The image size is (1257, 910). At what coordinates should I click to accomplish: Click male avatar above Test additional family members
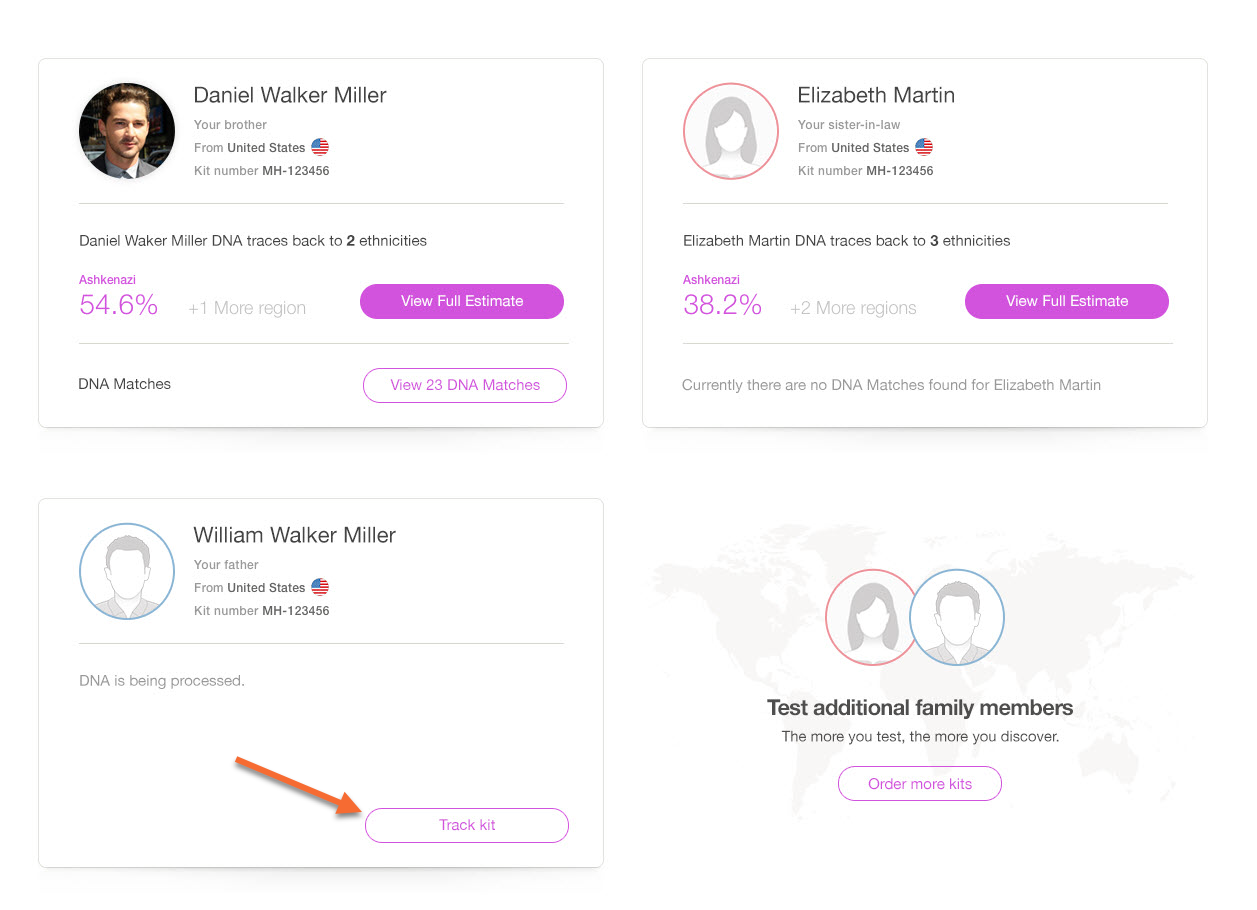click(x=958, y=617)
